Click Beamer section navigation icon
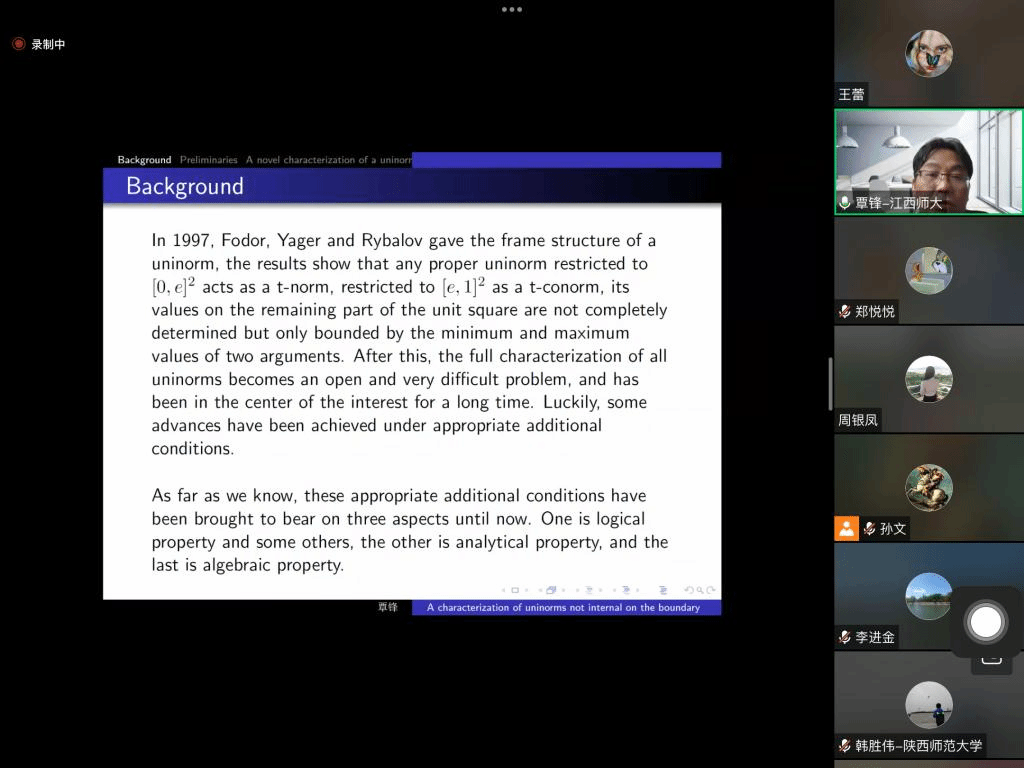Image resolution: width=1024 pixels, height=768 pixels. (x=627, y=590)
